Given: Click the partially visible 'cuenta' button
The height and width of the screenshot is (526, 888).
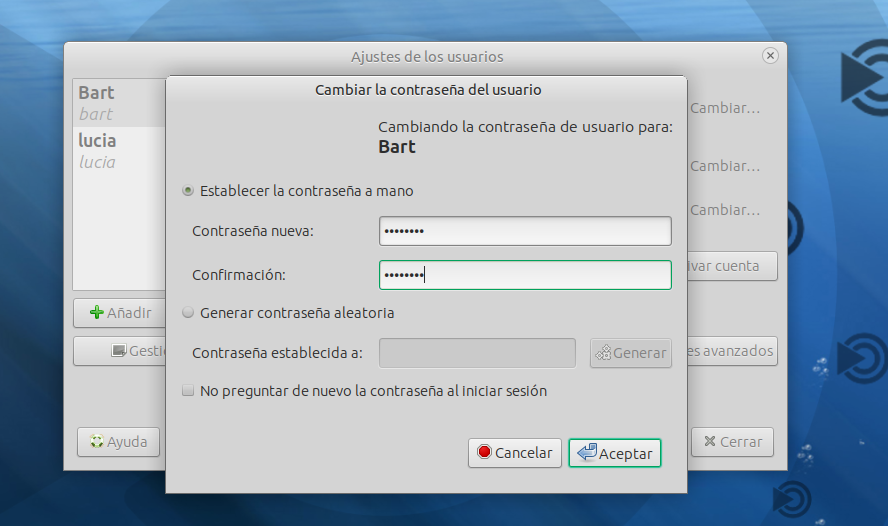Looking at the screenshot, I should [x=732, y=266].
